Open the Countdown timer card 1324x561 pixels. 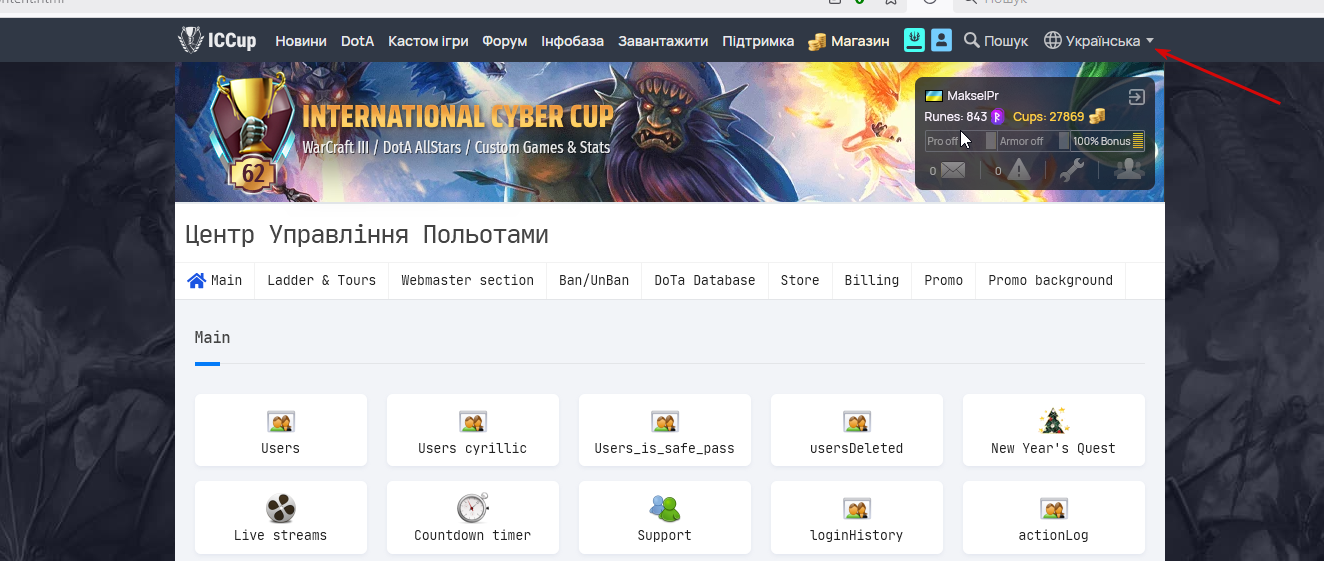tap(473, 517)
